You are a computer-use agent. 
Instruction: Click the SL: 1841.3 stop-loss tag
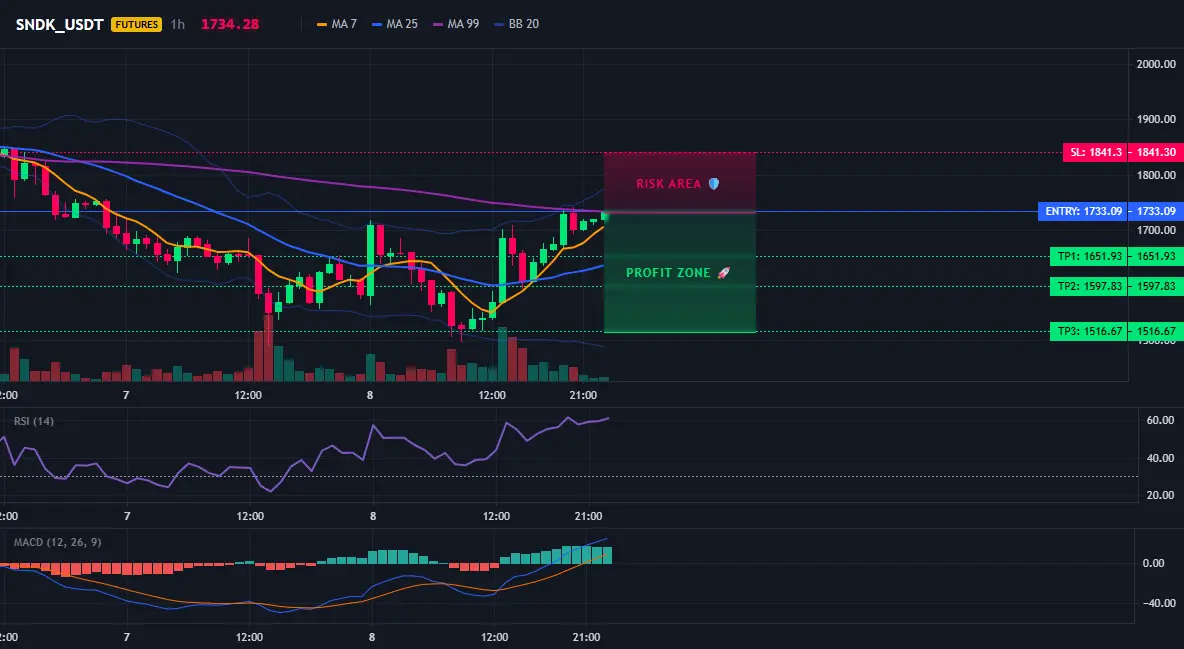[1096, 153]
